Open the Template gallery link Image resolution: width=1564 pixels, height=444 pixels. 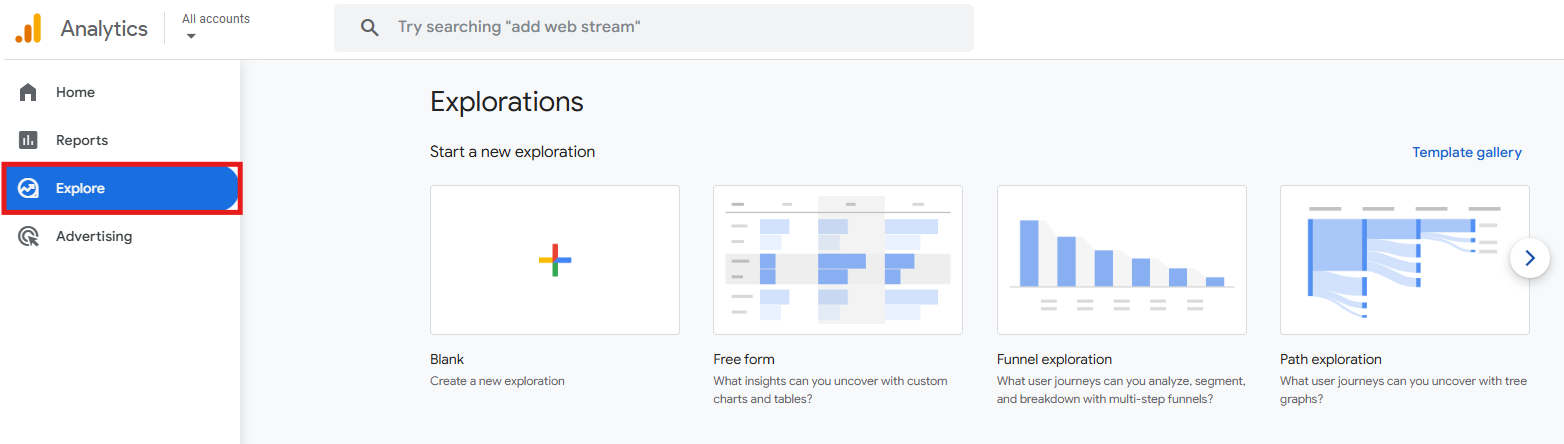(x=1467, y=152)
